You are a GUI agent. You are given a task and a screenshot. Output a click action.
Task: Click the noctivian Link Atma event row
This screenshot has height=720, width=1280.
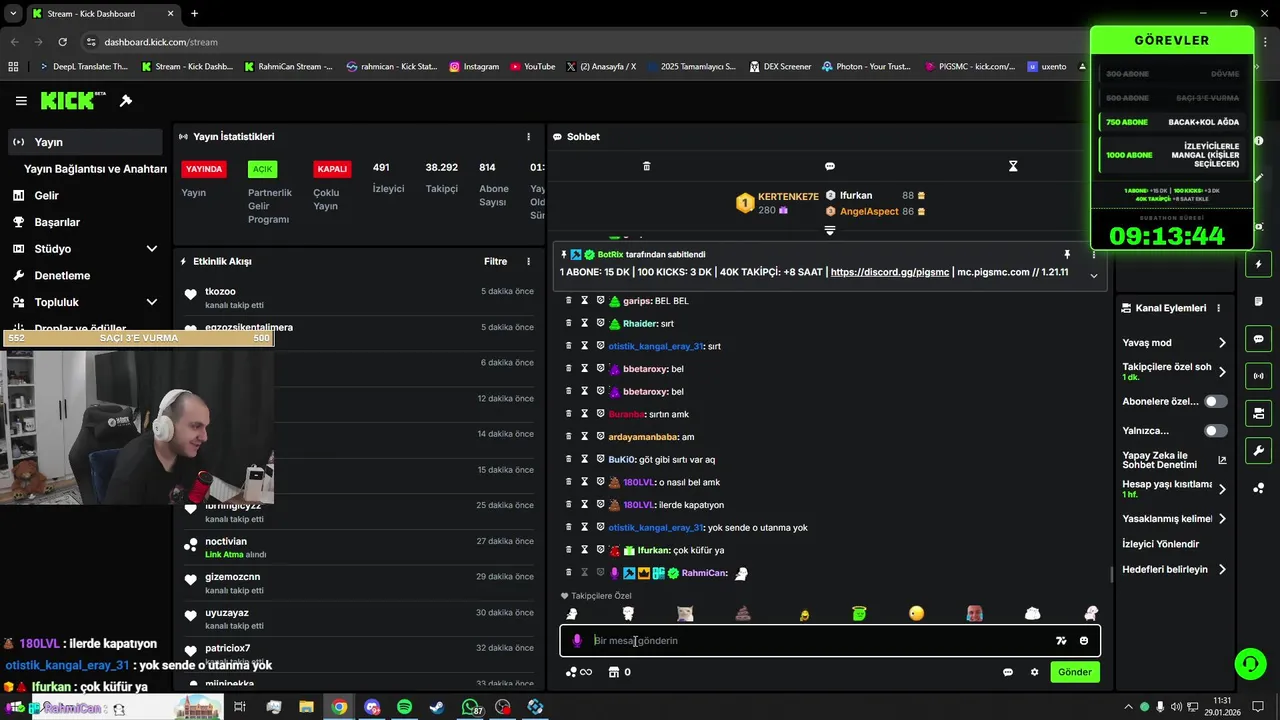point(360,548)
